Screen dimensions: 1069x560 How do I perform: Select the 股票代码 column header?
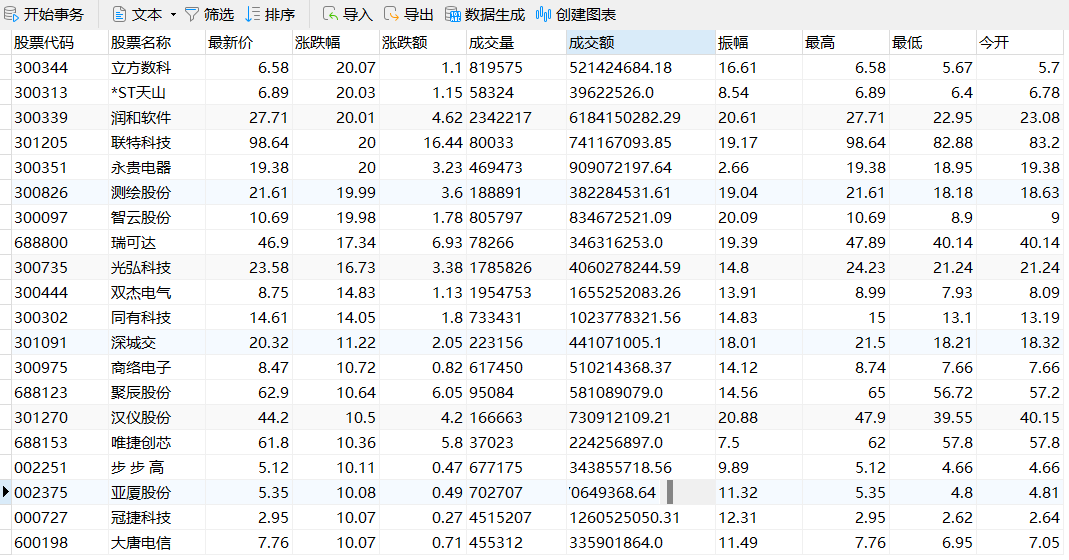[60, 43]
